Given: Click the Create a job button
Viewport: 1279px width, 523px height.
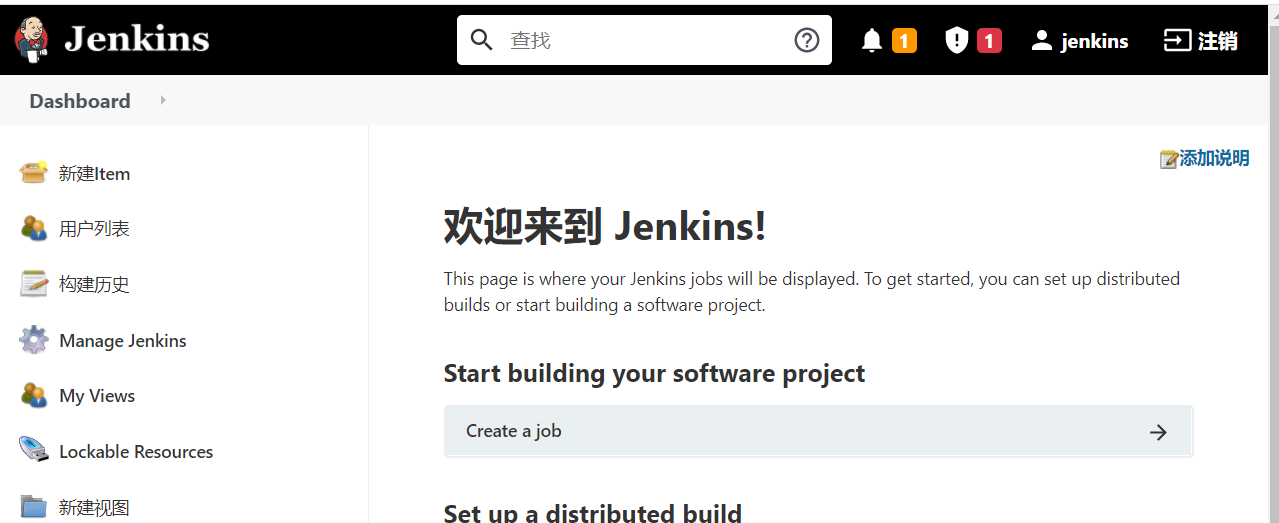Looking at the screenshot, I should (x=818, y=431).
